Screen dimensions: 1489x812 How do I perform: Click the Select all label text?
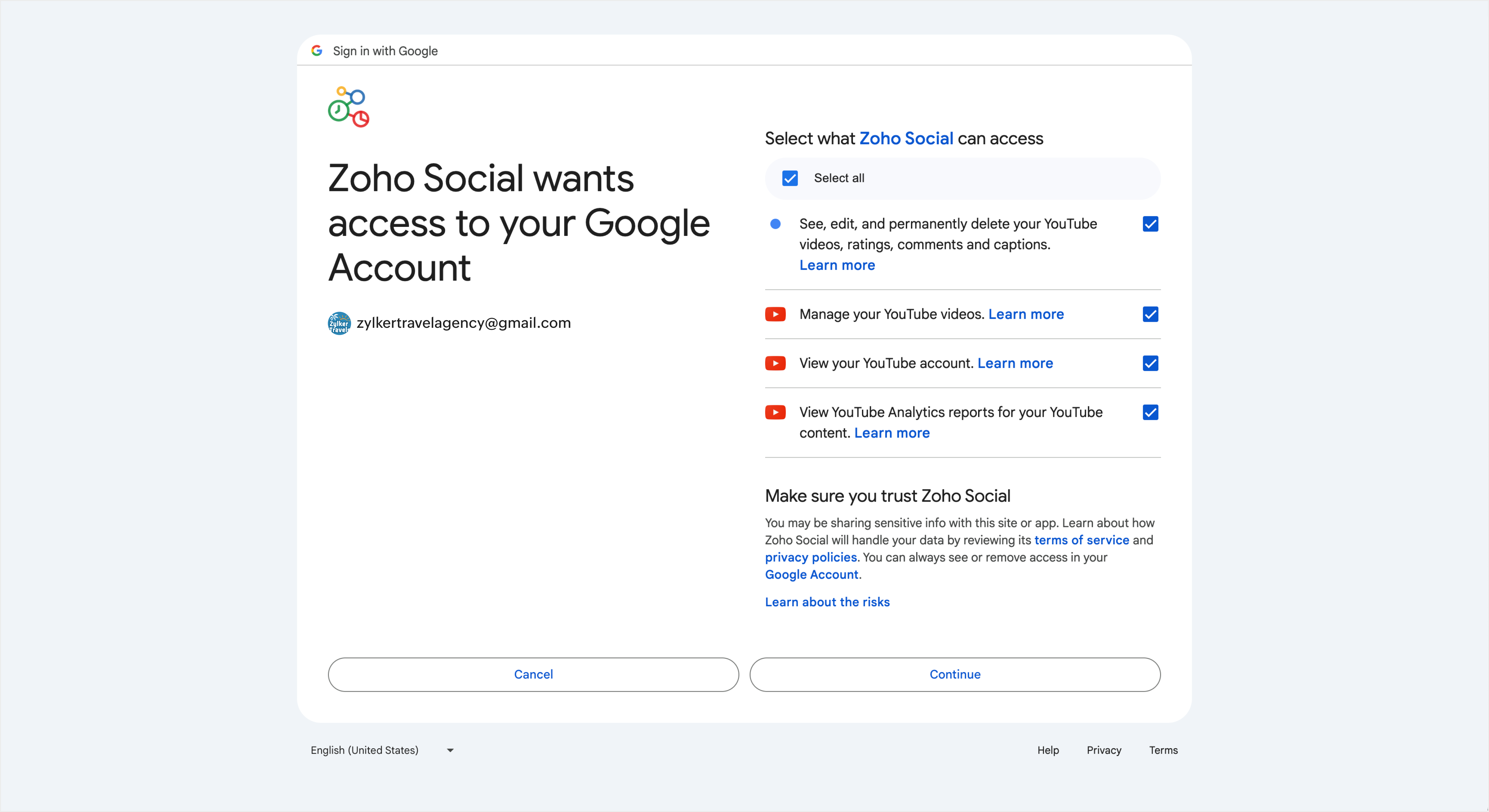tap(839, 178)
